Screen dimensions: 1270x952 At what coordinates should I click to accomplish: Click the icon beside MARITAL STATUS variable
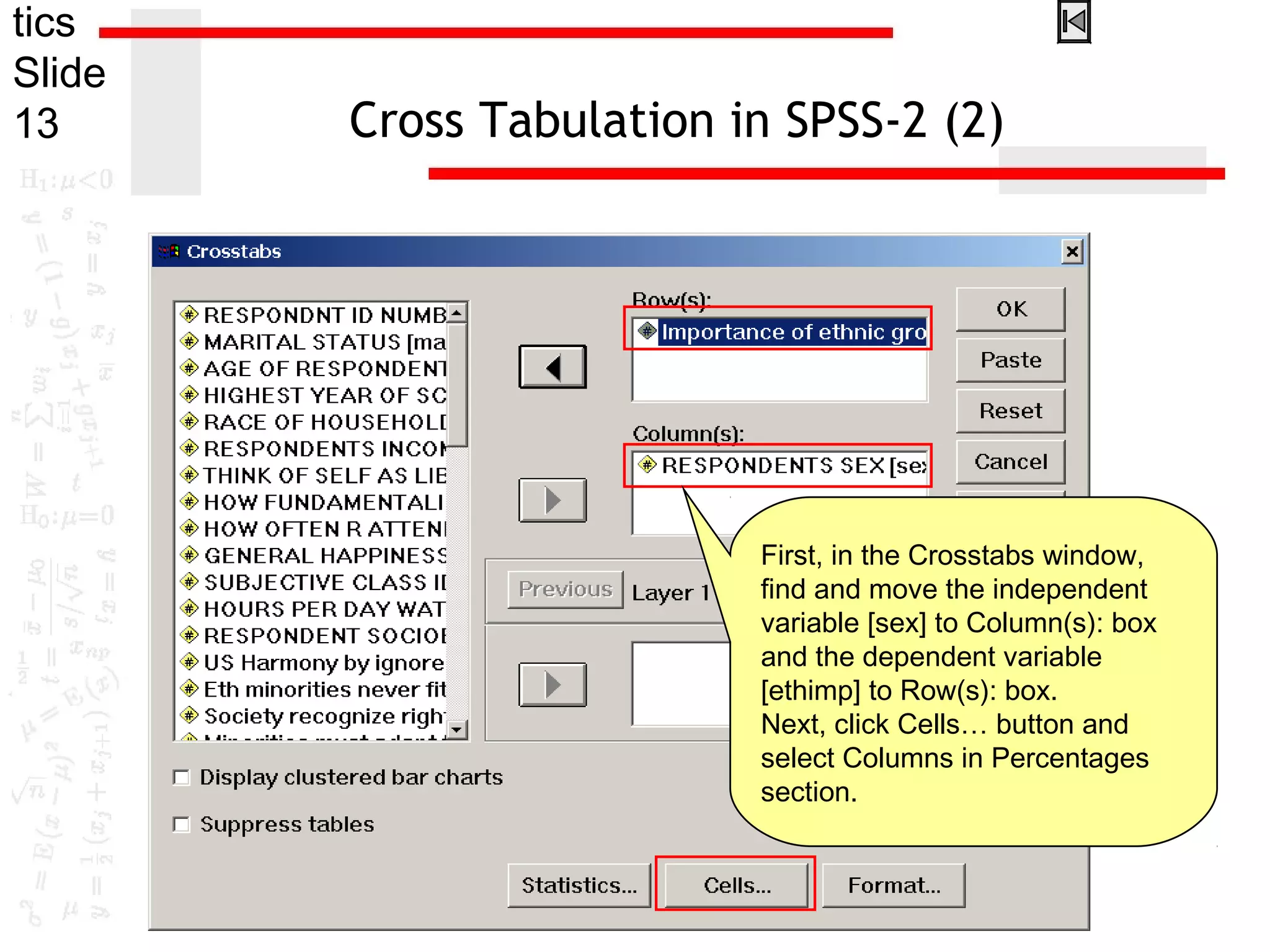pyautogui.click(x=189, y=341)
